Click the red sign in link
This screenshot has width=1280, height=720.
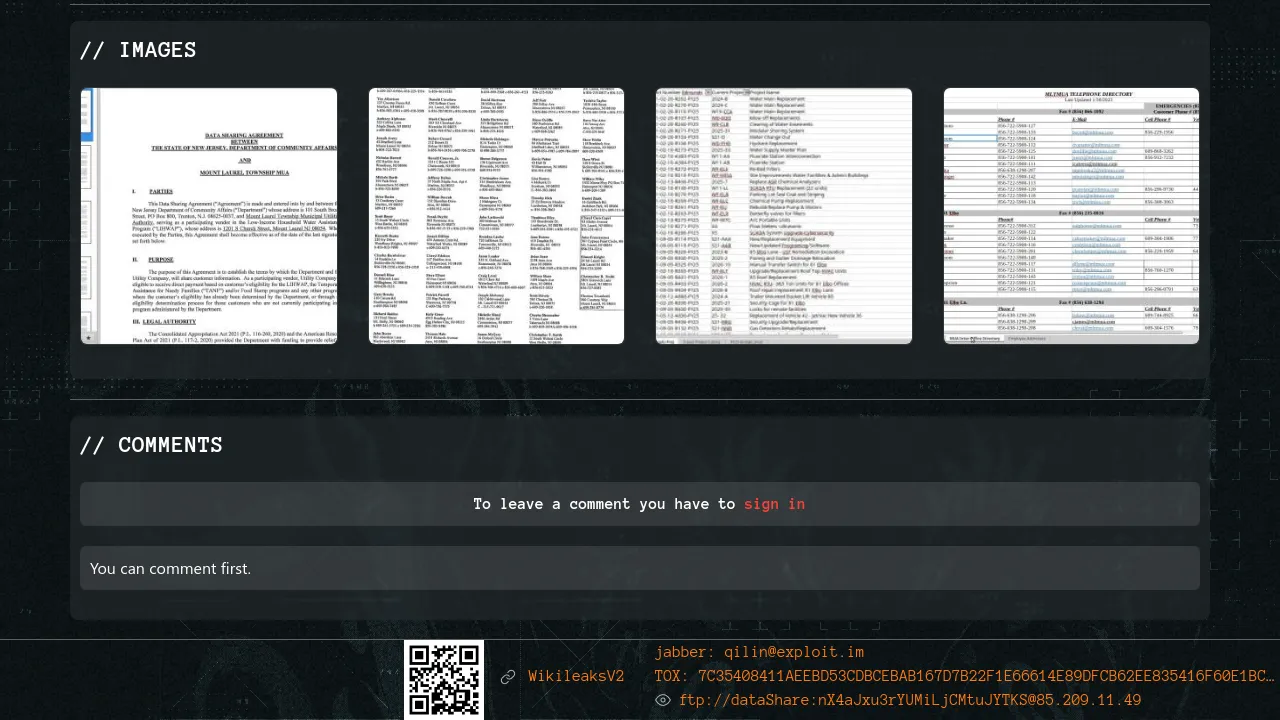[774, 504]
